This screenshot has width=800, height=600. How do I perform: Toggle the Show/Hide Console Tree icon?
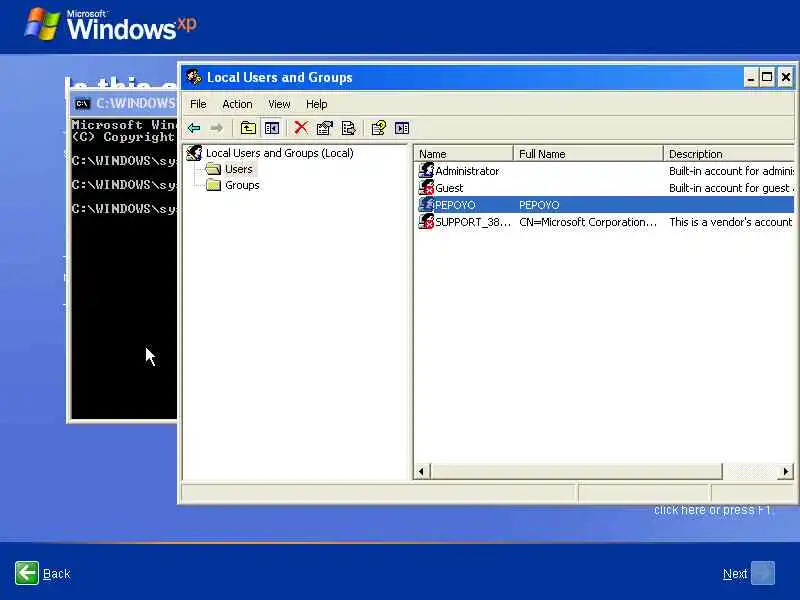[272, 128]
